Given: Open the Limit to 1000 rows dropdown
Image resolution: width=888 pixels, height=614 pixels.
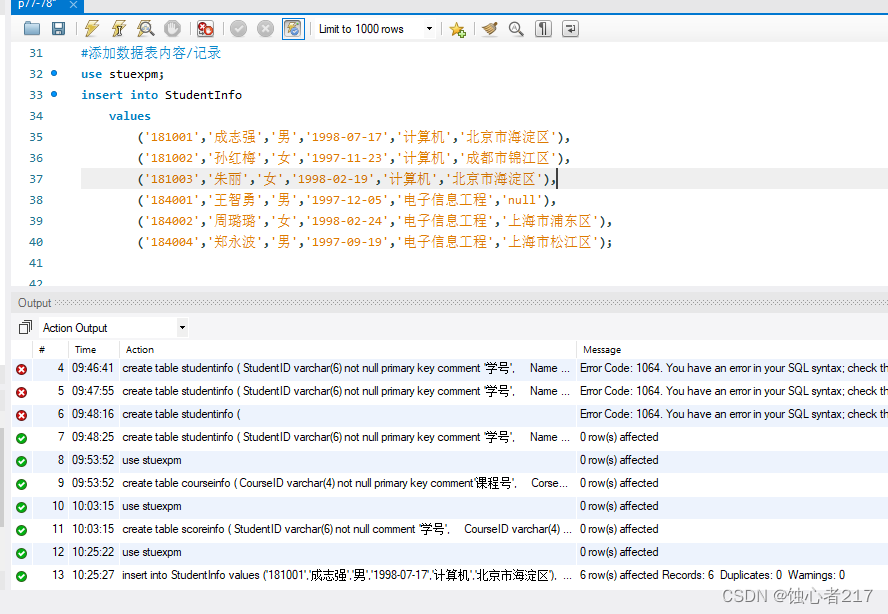Looking at the screenshot, I should pos(428,29).
